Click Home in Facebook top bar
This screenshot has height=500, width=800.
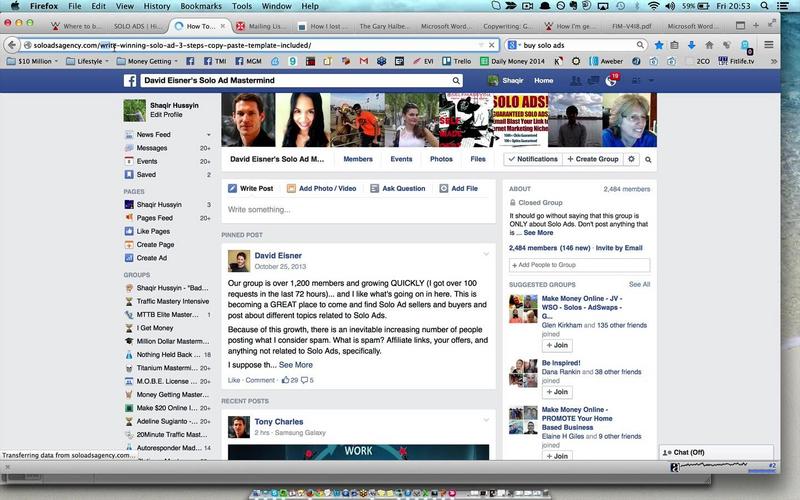click(x=543, y=81)
